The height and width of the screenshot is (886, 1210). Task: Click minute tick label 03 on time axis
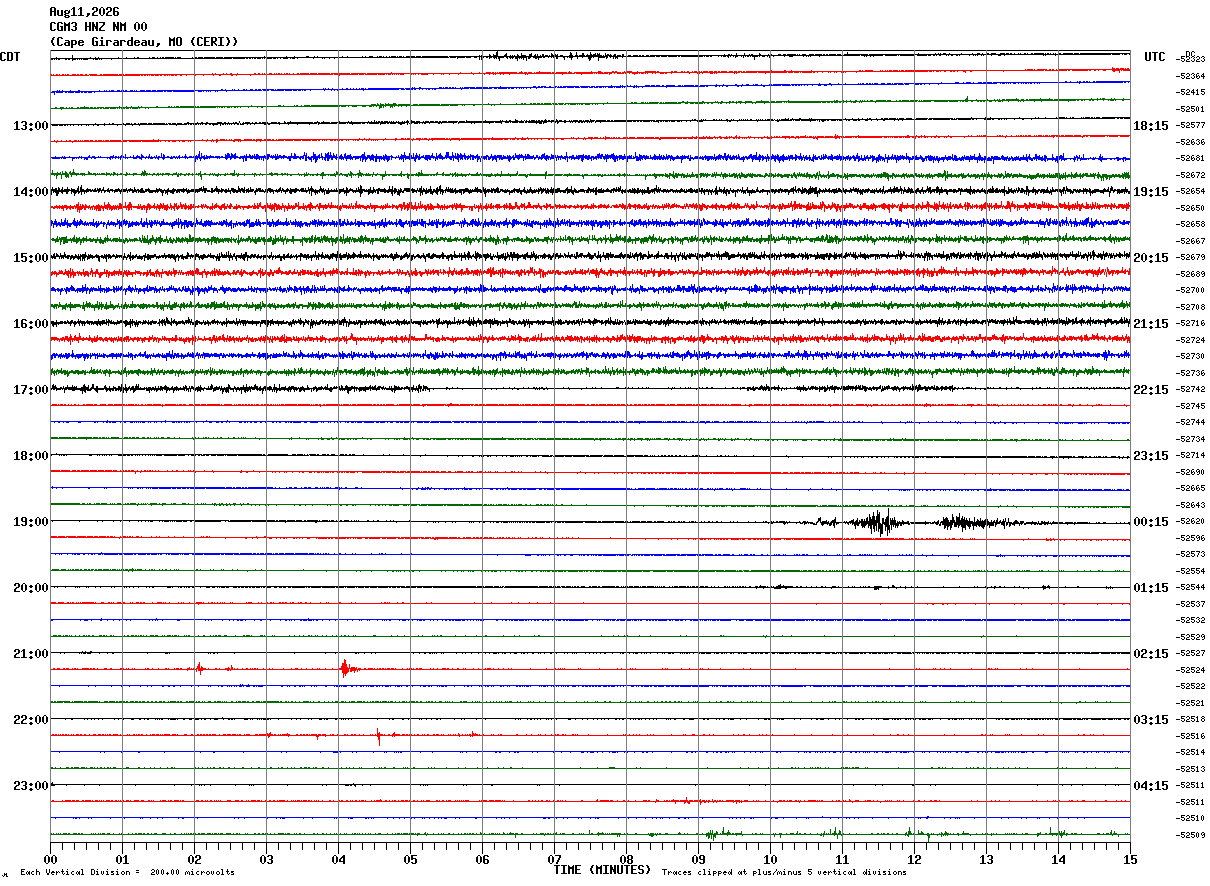[266, 859]
